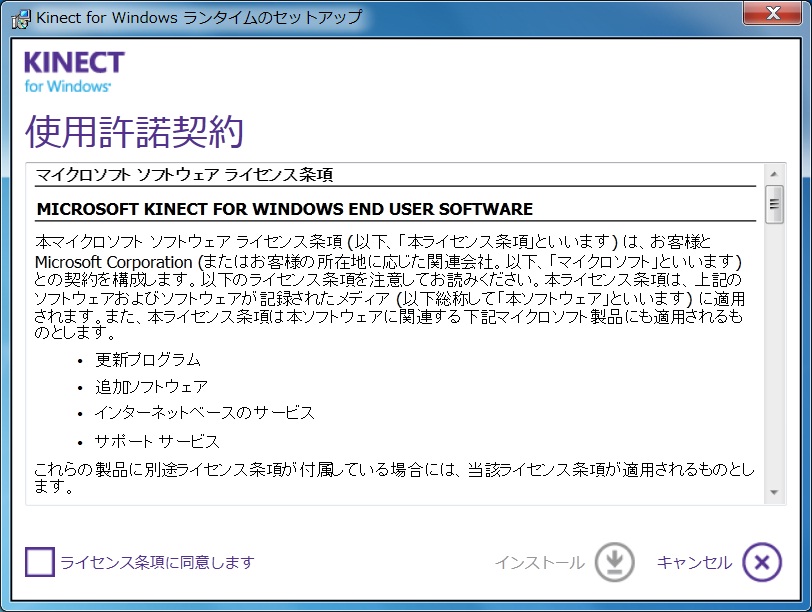This screenshot has width=812, height=612.
Task: Click the license scrollbar up arrow
Action: point(774,174)
